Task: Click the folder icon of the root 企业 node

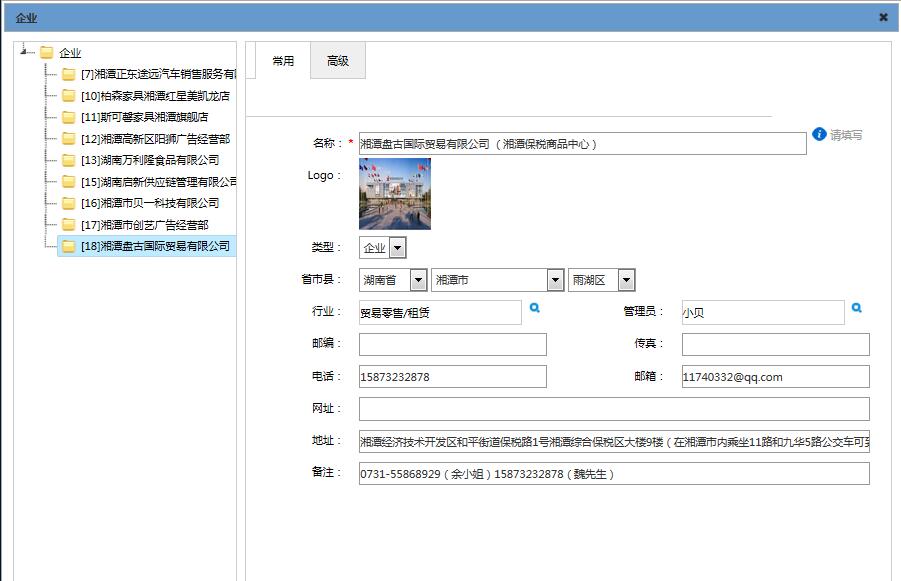Action: click(x=47, y=53)
